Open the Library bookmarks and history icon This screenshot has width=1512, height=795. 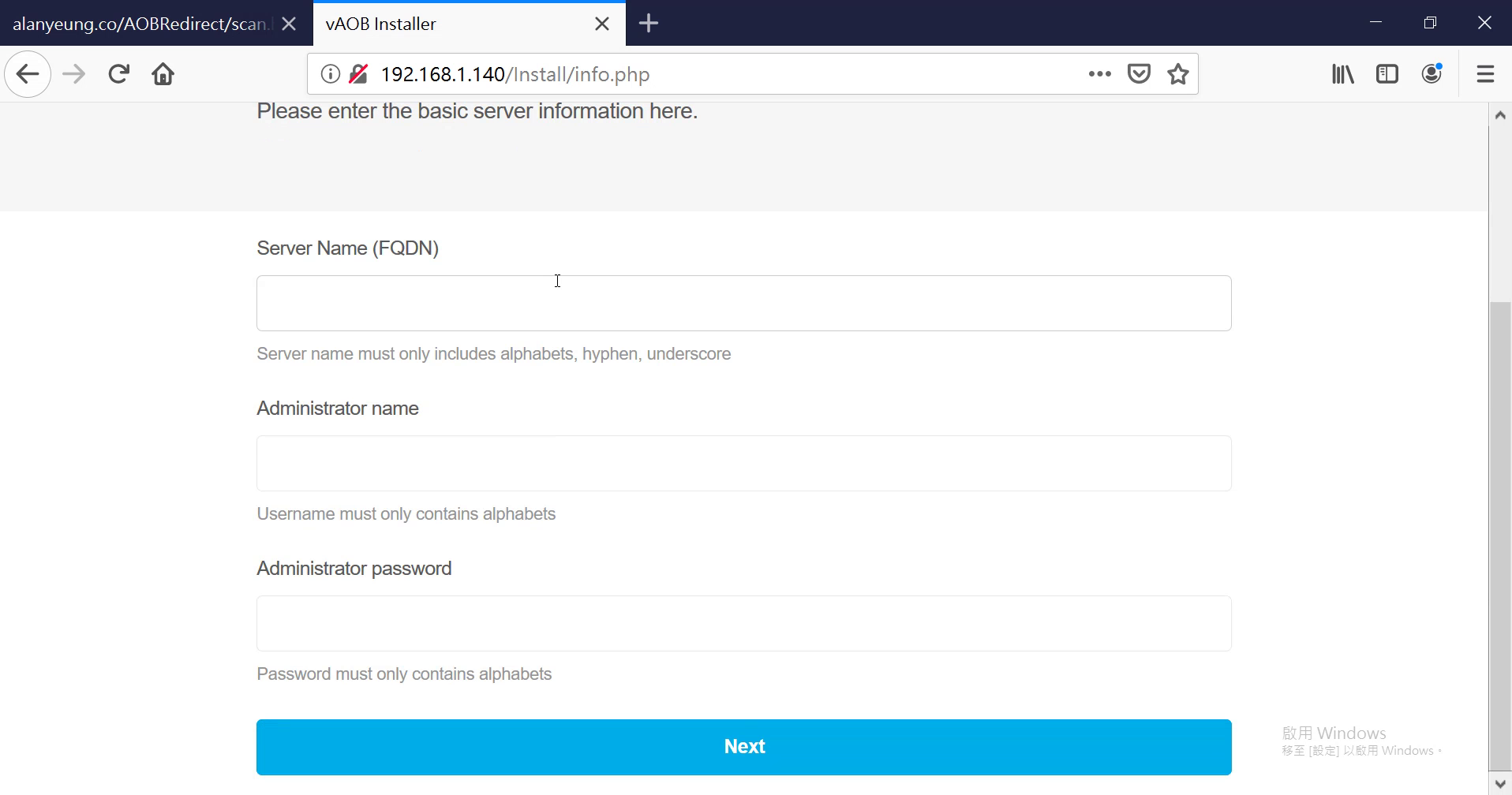(x=1342, y=74)
